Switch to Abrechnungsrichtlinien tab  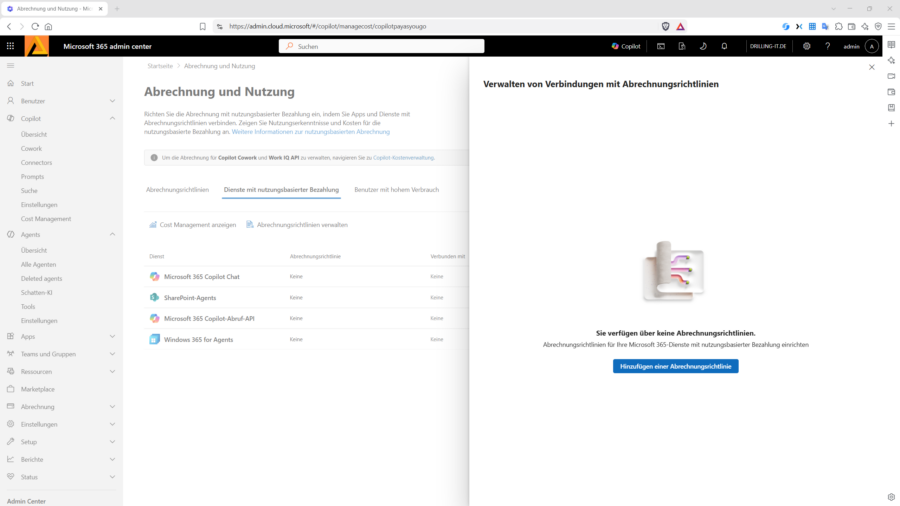(x=177, y=189)
